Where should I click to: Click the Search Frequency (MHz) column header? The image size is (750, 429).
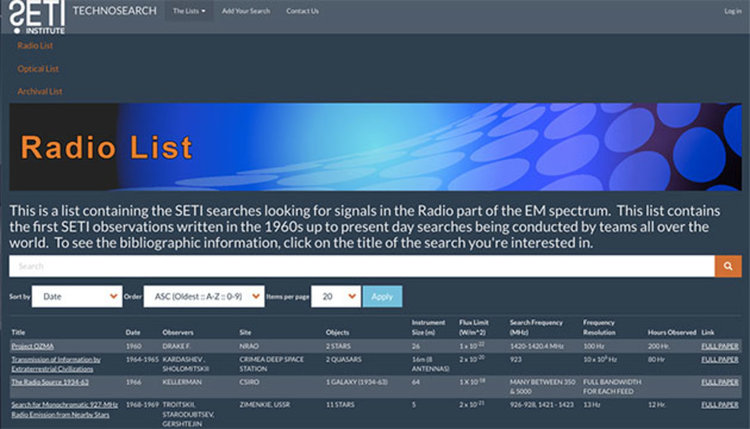[x=536, y=327]
